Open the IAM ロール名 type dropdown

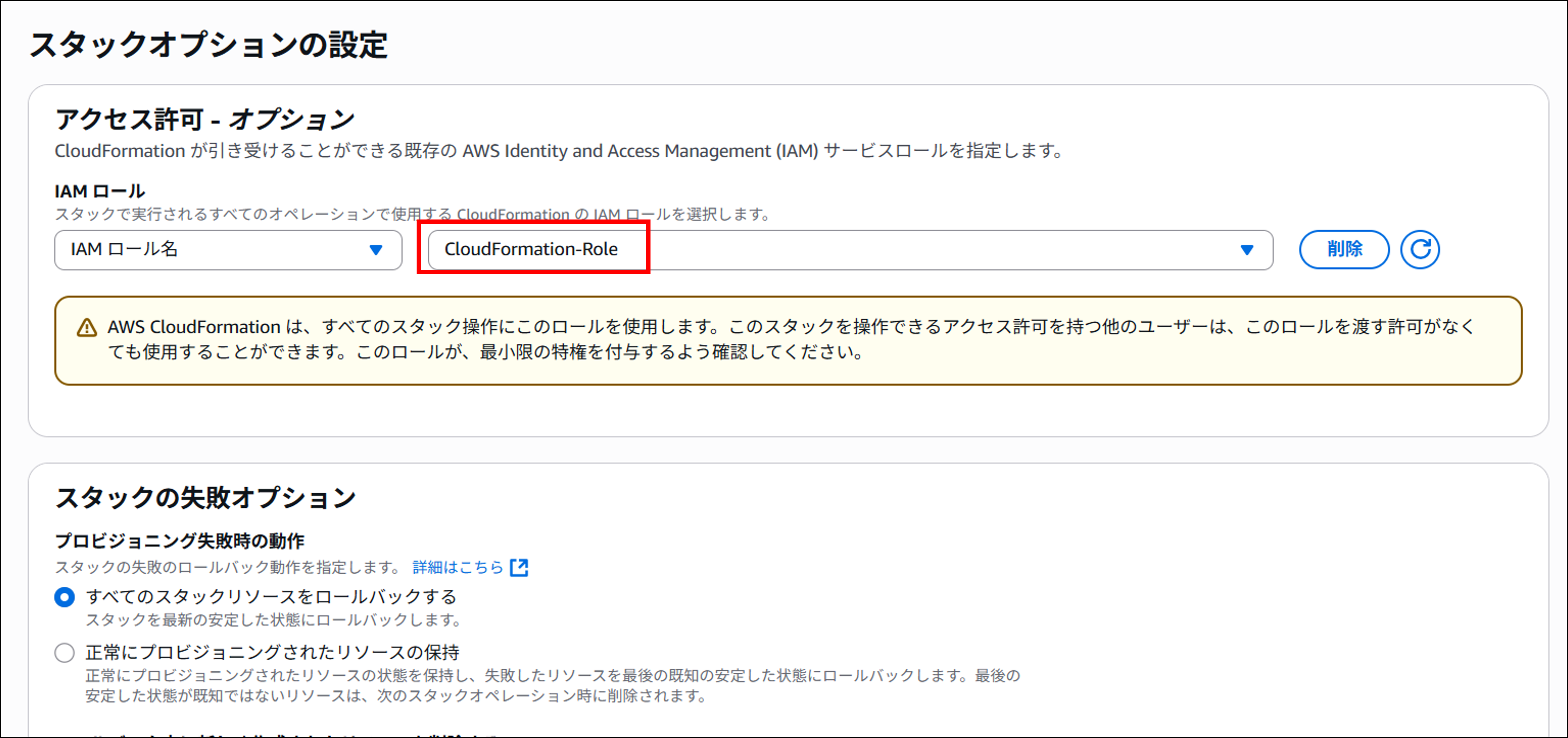coord(228,250)
